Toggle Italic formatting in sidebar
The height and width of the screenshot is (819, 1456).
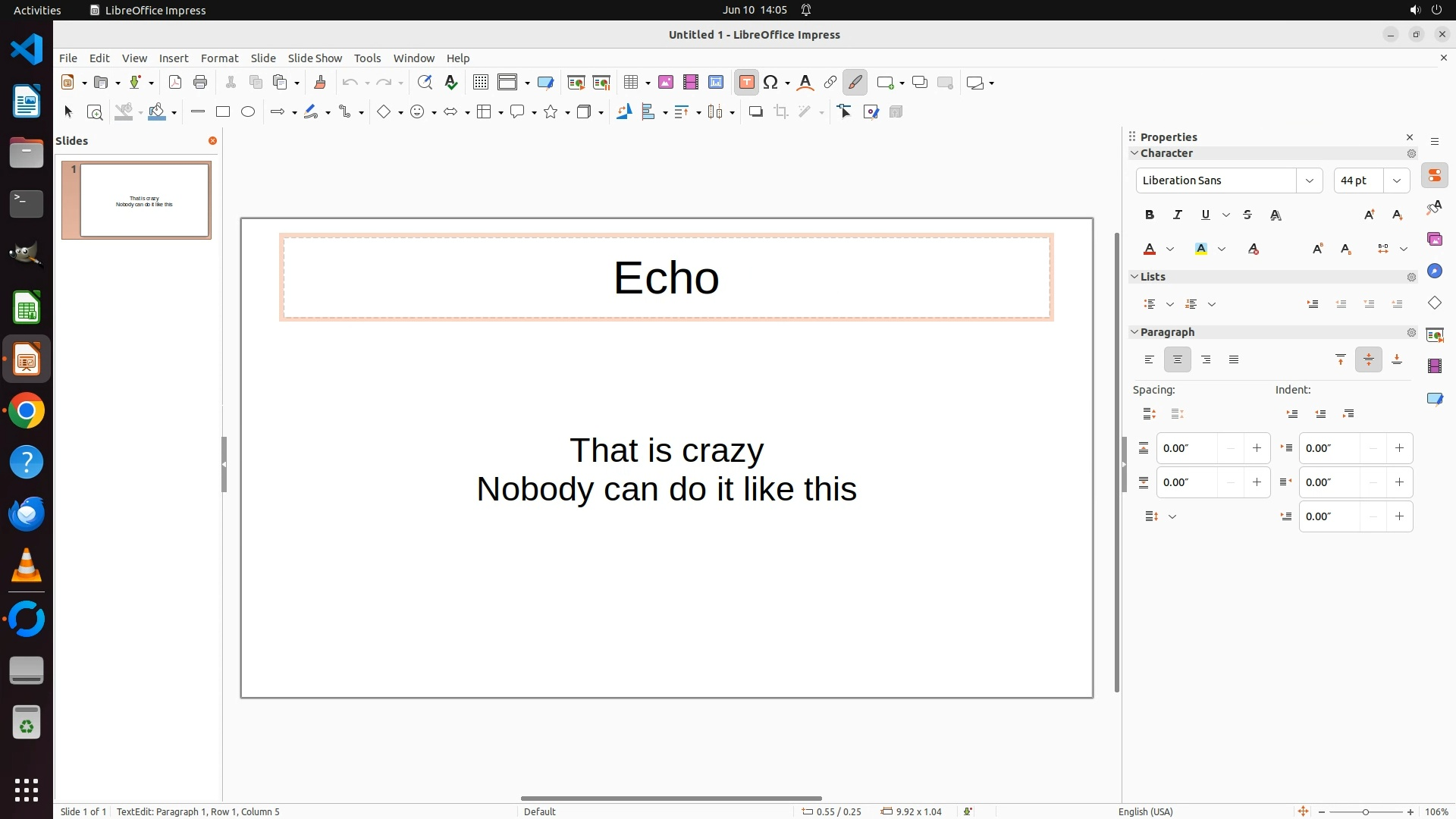tap(1177, 215)
